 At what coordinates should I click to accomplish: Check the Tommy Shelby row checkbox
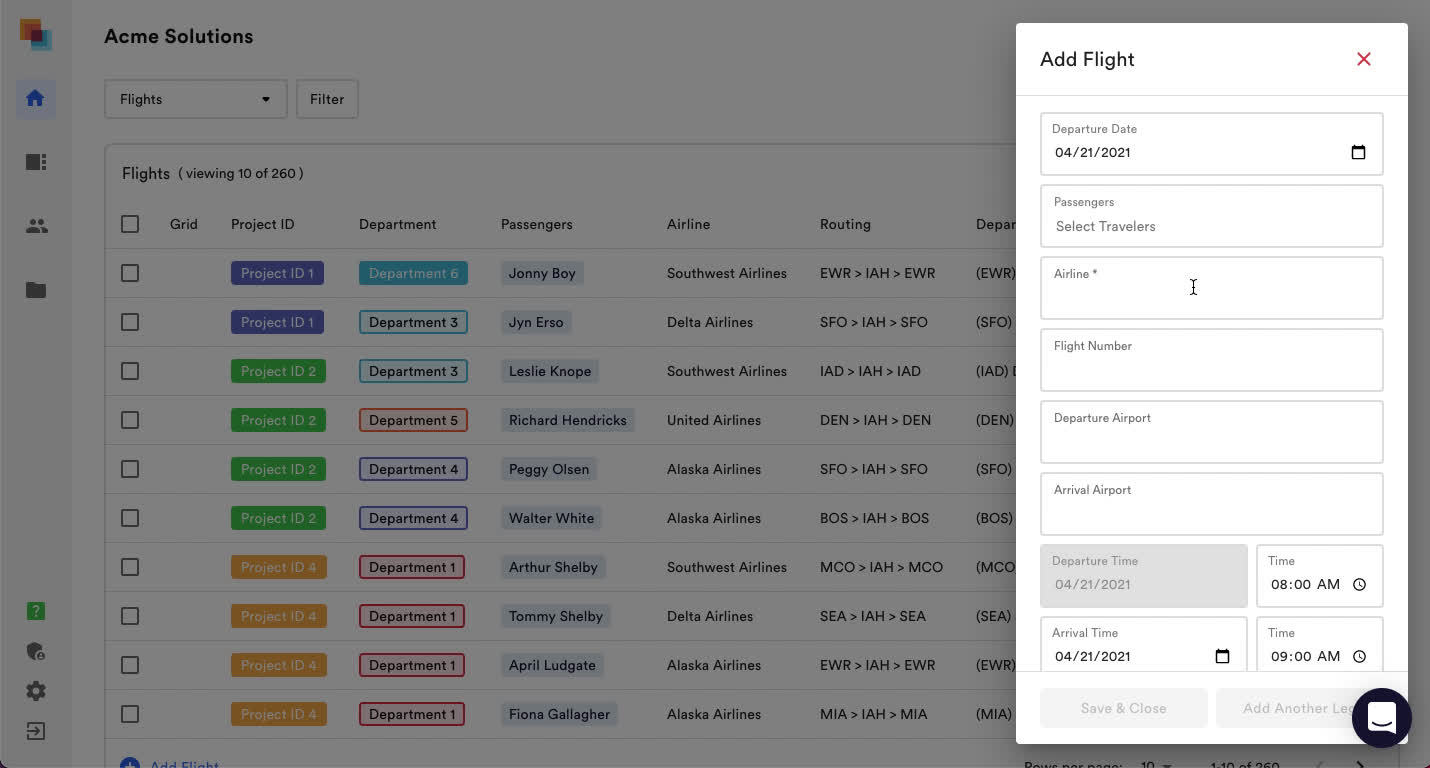(x=130, y=616)
